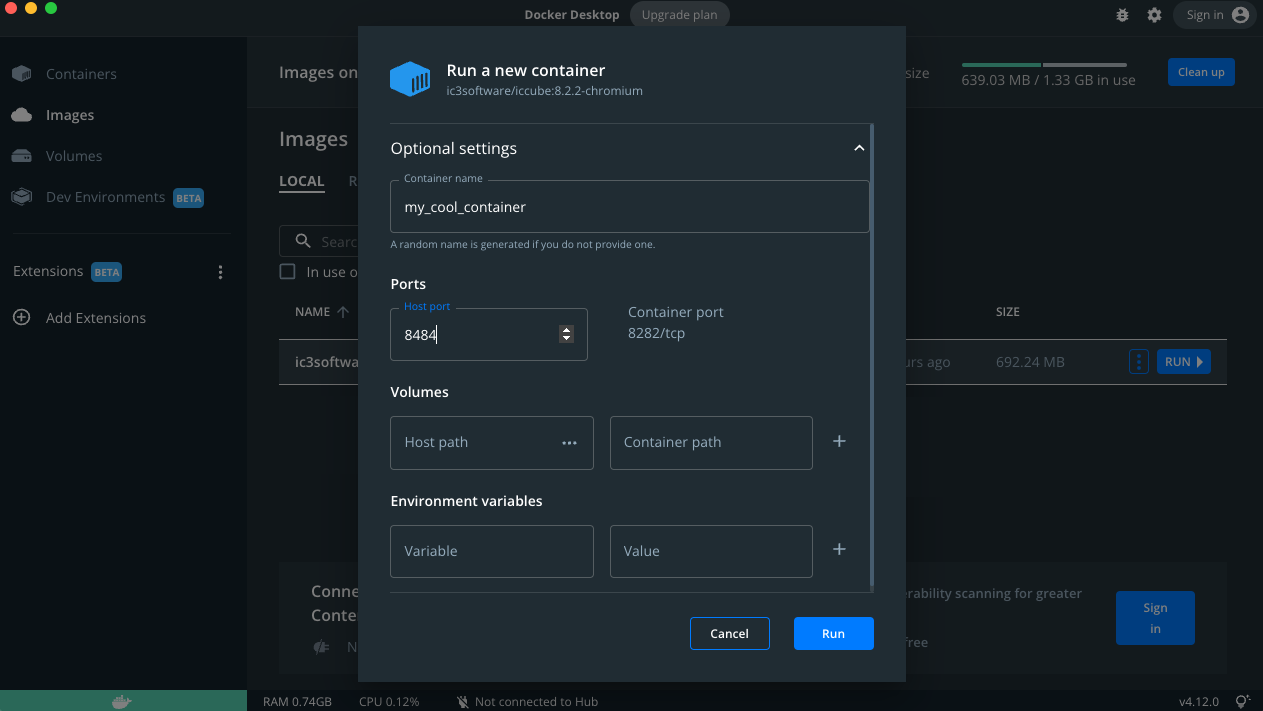Click the Container name input field
The image size is (1263, 711).
coord(629,207)
